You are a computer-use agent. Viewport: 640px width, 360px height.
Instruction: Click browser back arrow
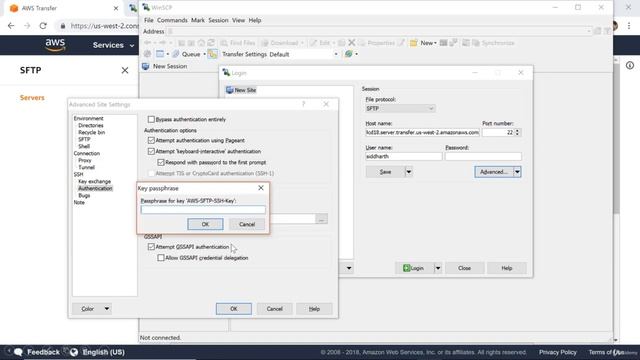coord(11,26)
